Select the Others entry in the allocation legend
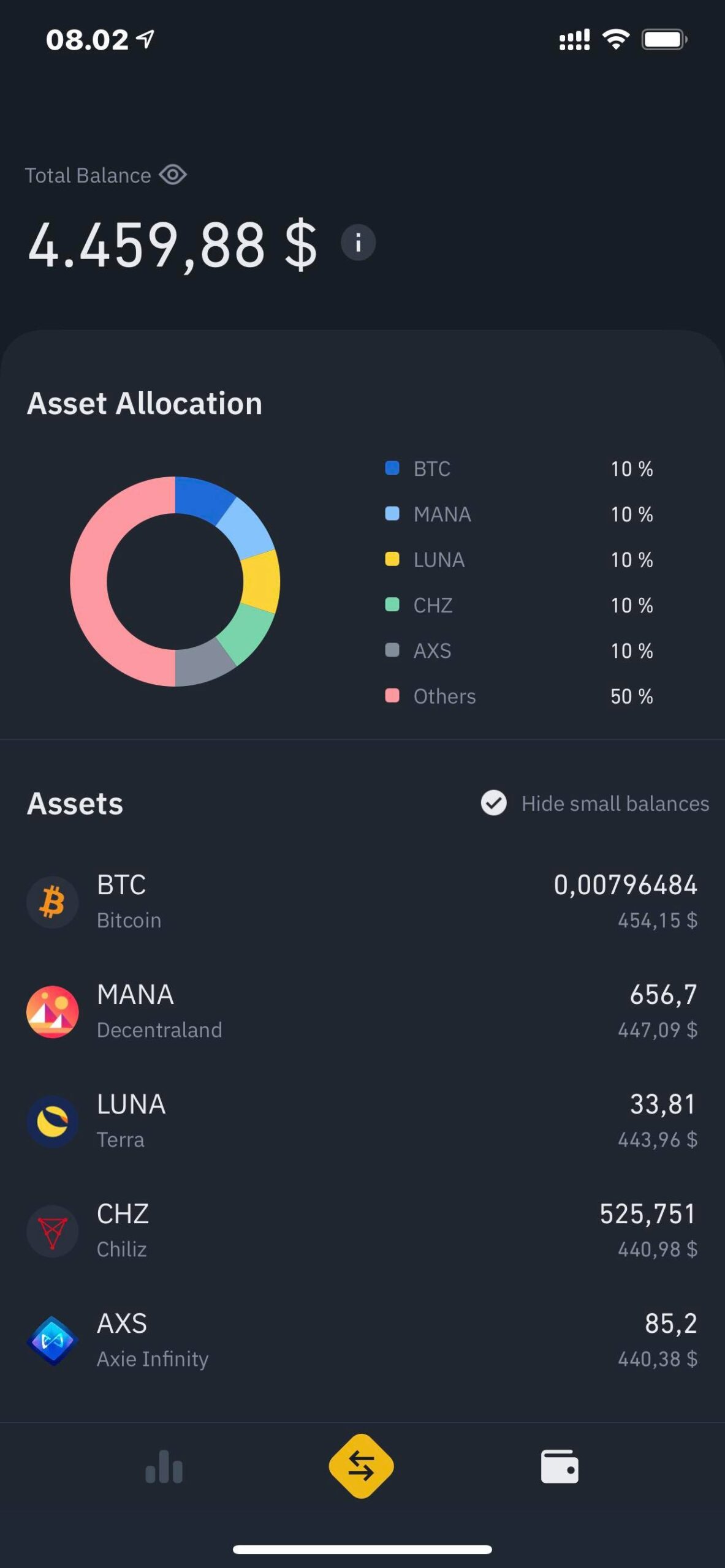725x1568 pixels. pos(444,696)
